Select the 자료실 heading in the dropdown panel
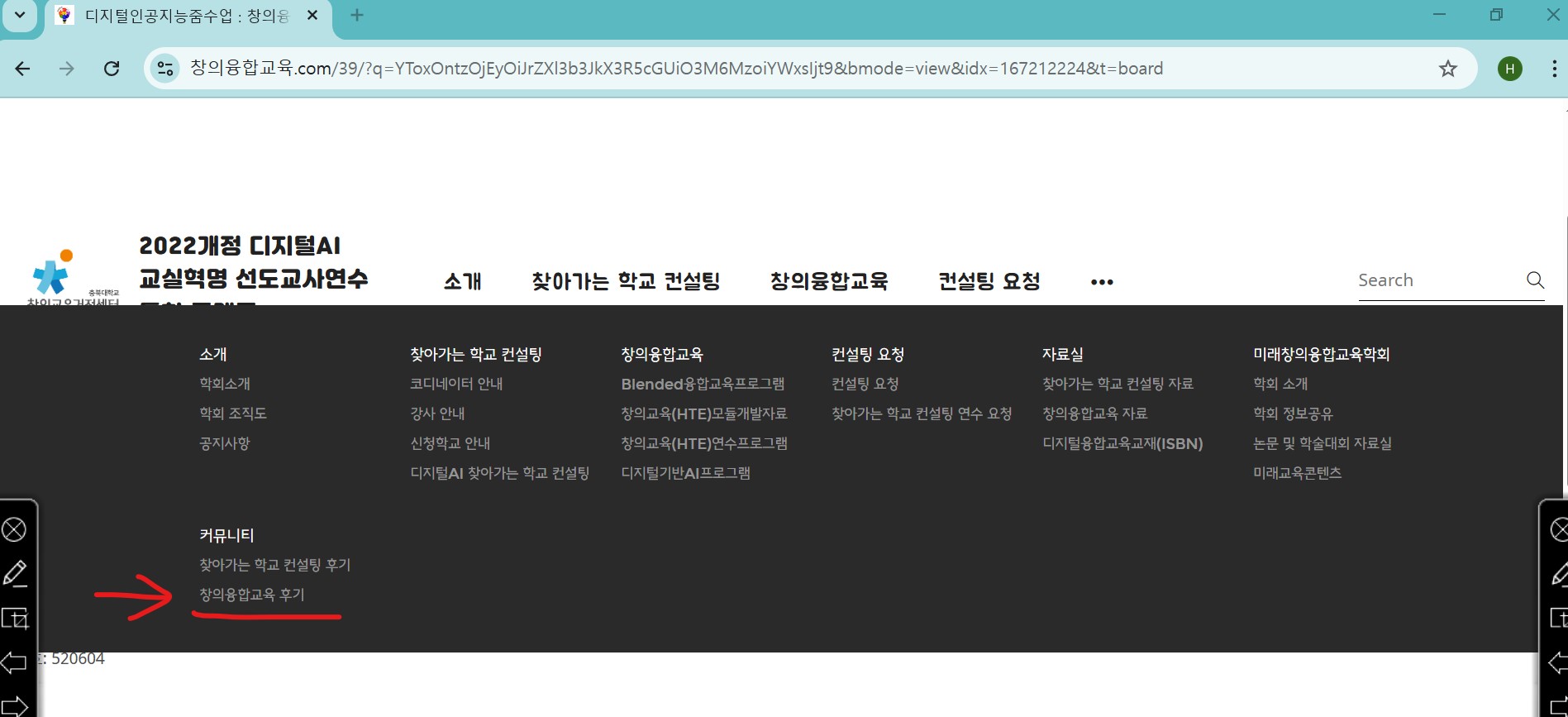This screenshot has height=717, width=1568. click(1063, 354)
